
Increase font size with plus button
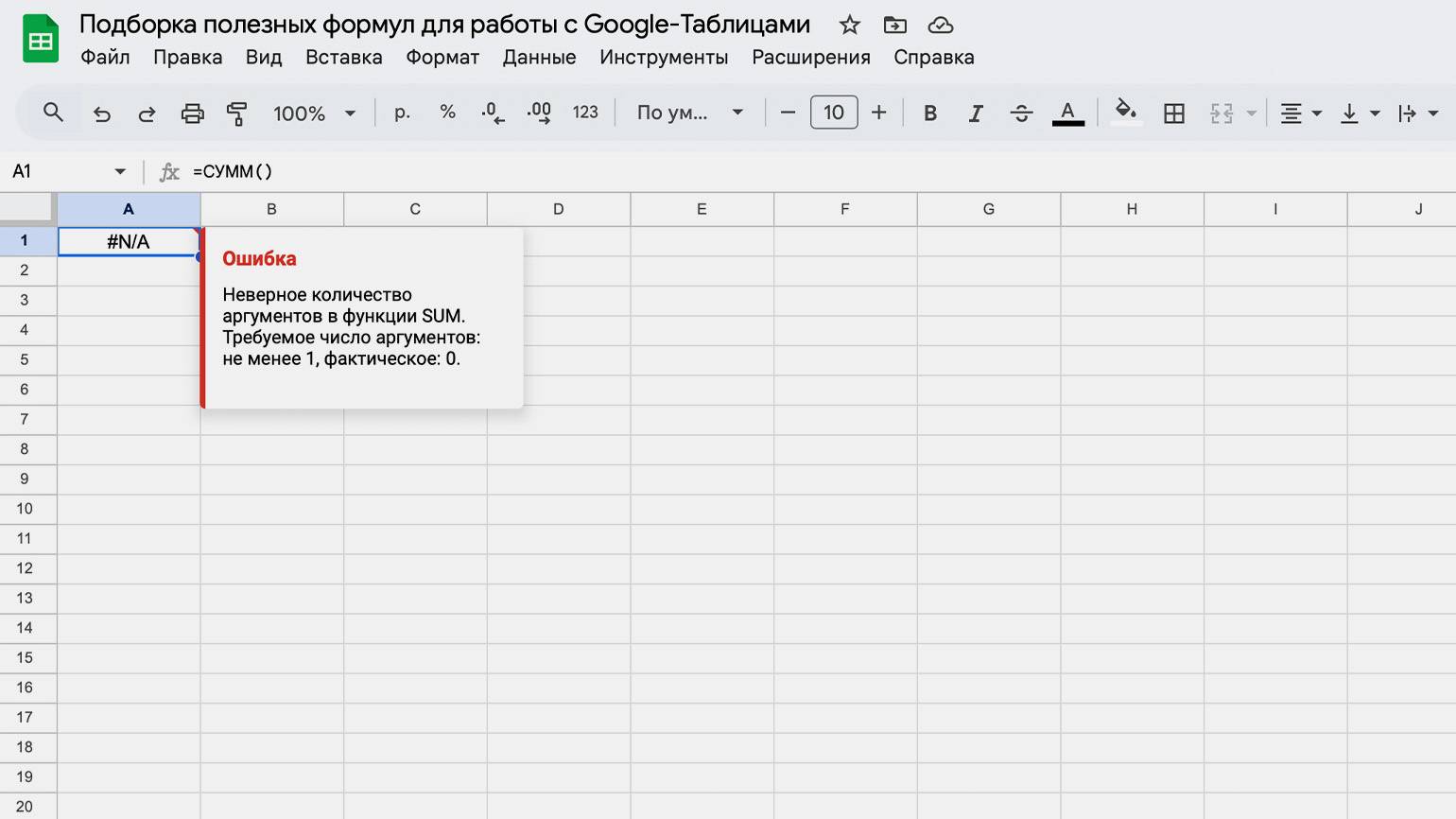click(878, 113)
